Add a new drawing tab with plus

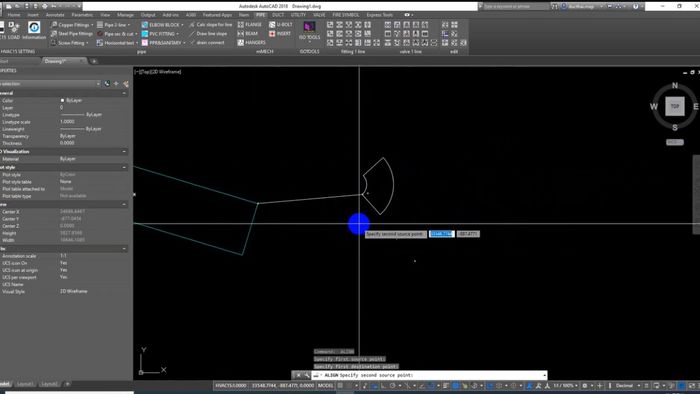(x=94, y=61)
